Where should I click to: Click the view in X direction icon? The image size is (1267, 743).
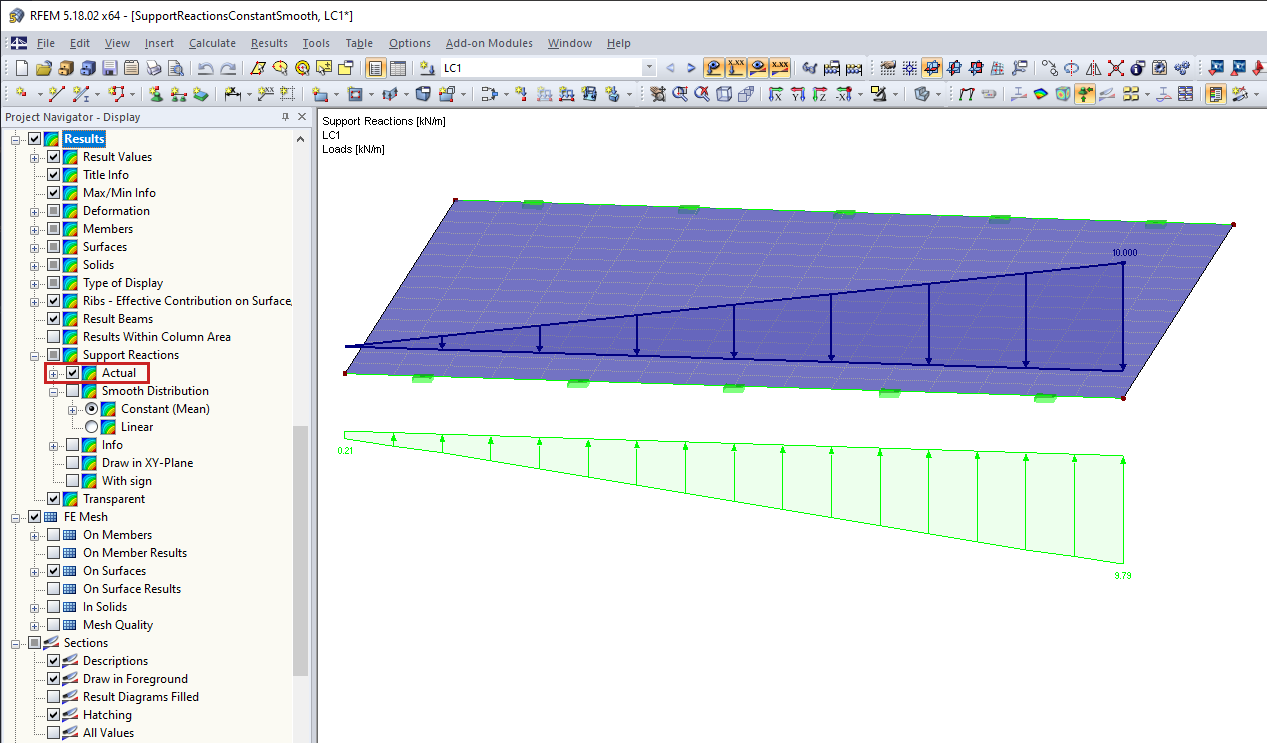(777, 94)
